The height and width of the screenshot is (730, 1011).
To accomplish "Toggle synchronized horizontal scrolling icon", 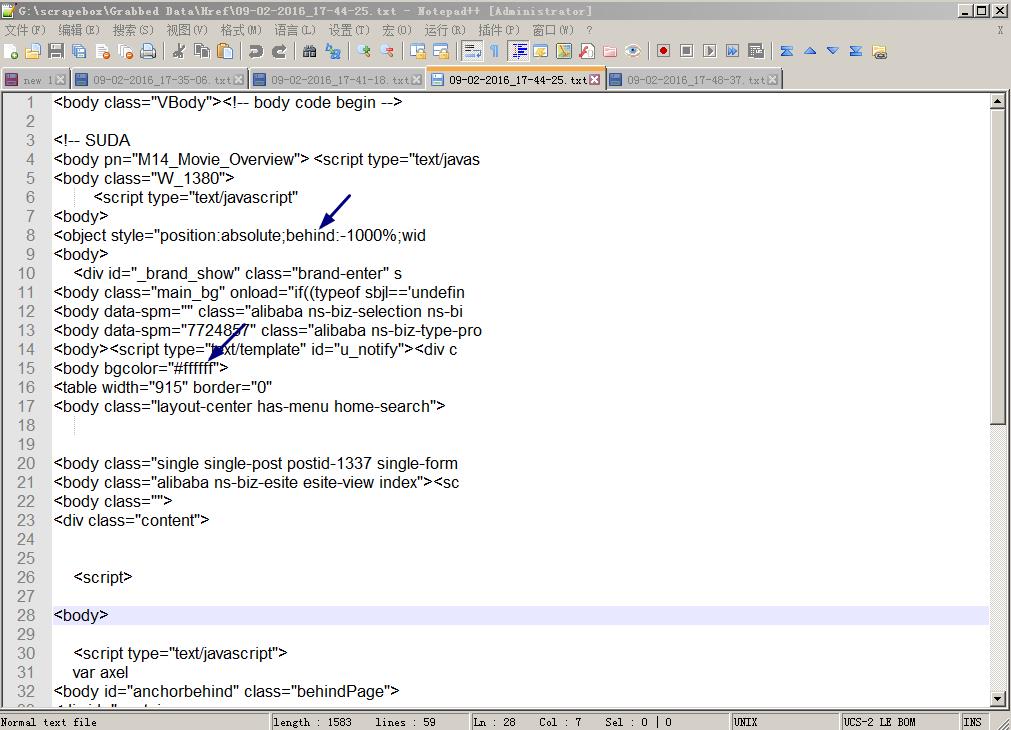I will (x=441, y=52).
